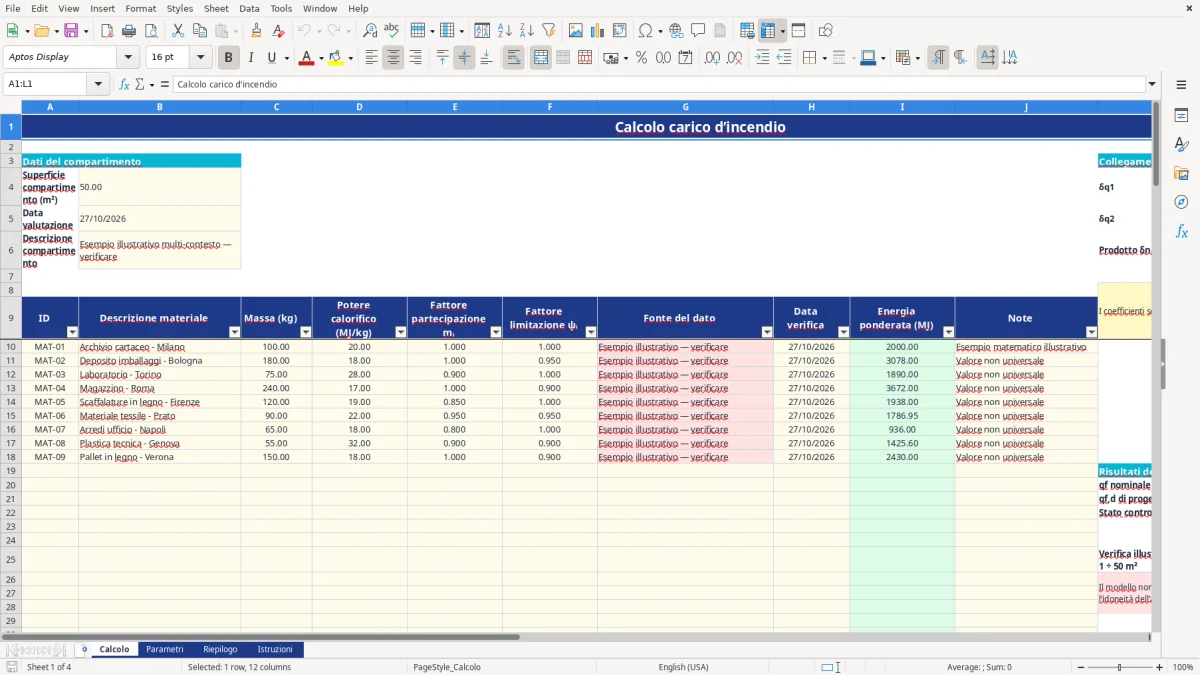Open Descrizione materiale filter dropdown
The image size is (1200, 675).
click(x=235, y=332)
